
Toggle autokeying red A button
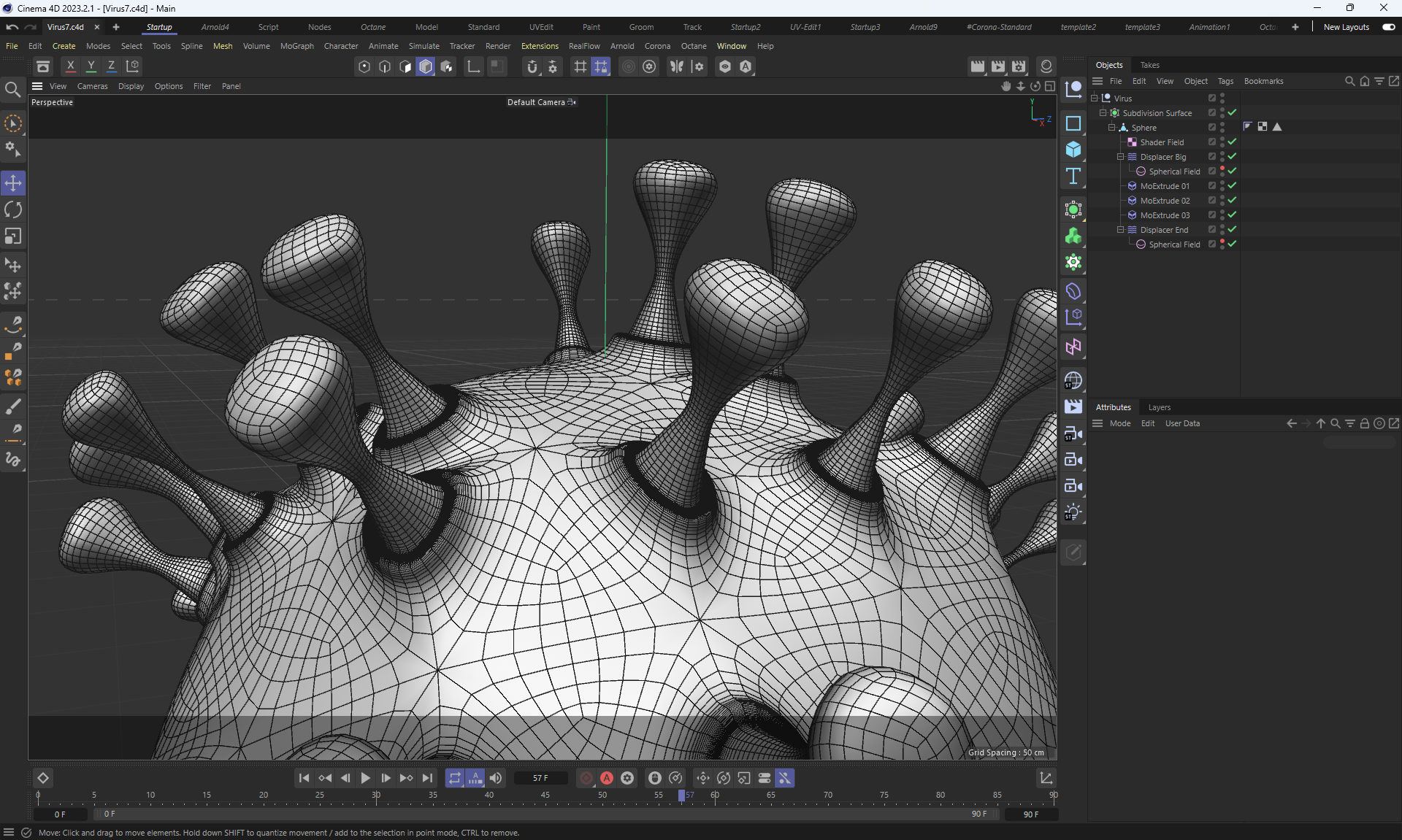pyautogui.click(x=606, y=778)
